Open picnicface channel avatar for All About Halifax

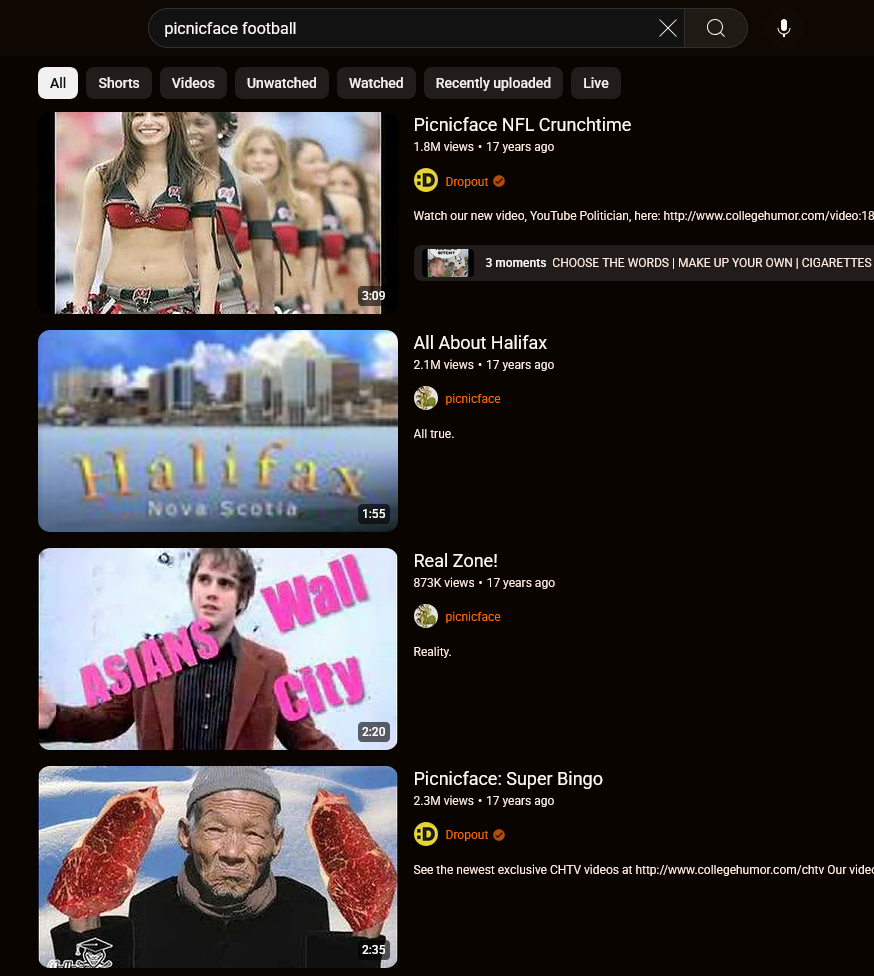coord(426,398)
